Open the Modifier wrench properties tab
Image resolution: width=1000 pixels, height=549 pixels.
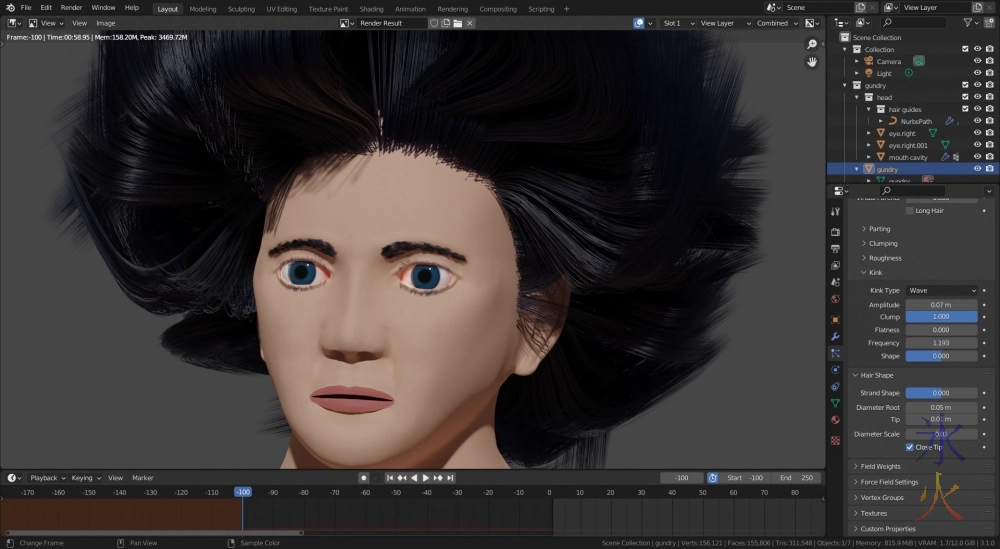click(836, 336)
